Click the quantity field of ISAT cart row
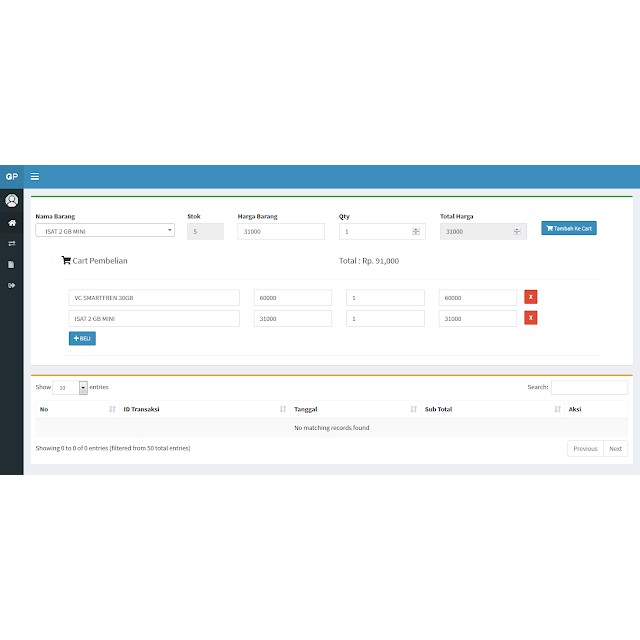This screenshot has width=640, height=640. 385,318
